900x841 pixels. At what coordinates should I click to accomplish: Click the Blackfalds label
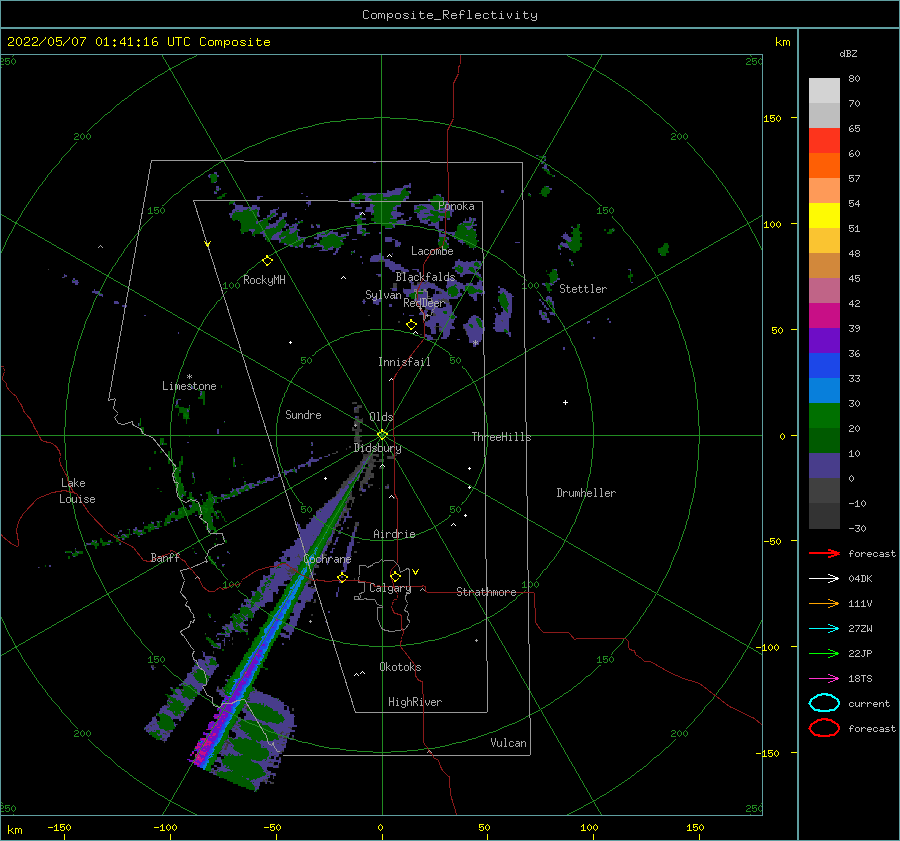tap(425, 277)
